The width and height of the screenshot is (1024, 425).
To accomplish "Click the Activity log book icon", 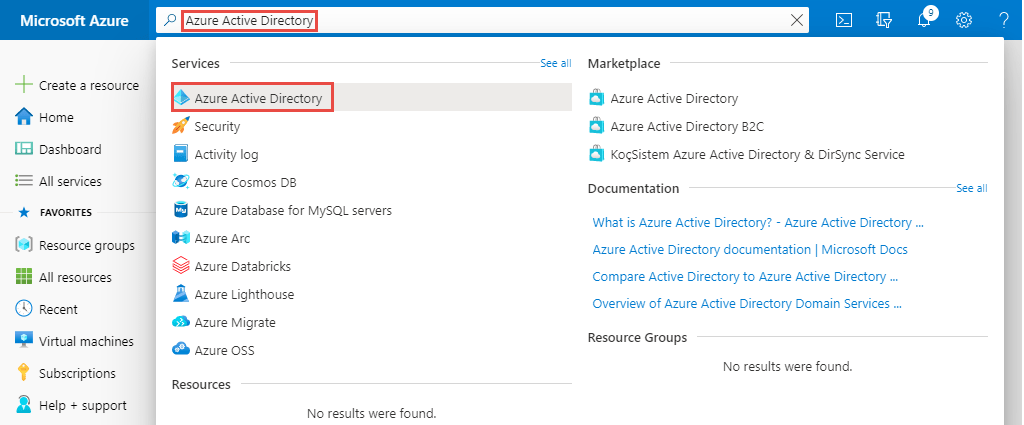I will [x=181, y=154].
